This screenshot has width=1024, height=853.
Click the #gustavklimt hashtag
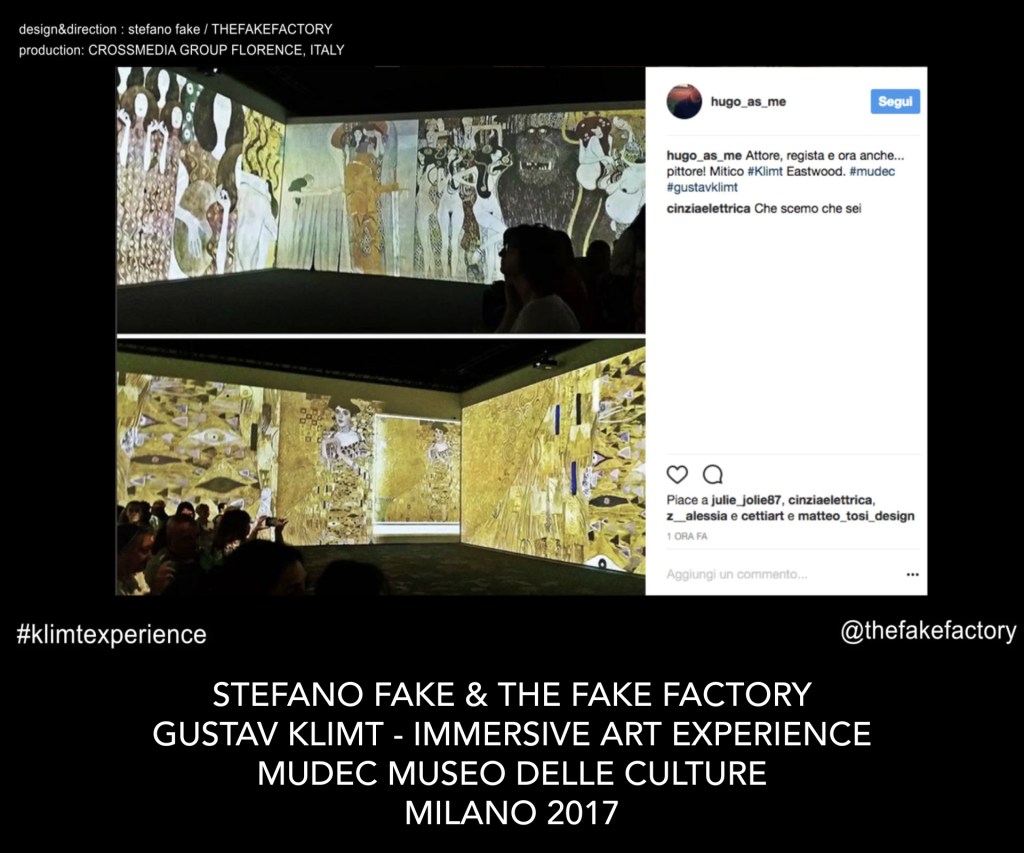click(702, 187)
